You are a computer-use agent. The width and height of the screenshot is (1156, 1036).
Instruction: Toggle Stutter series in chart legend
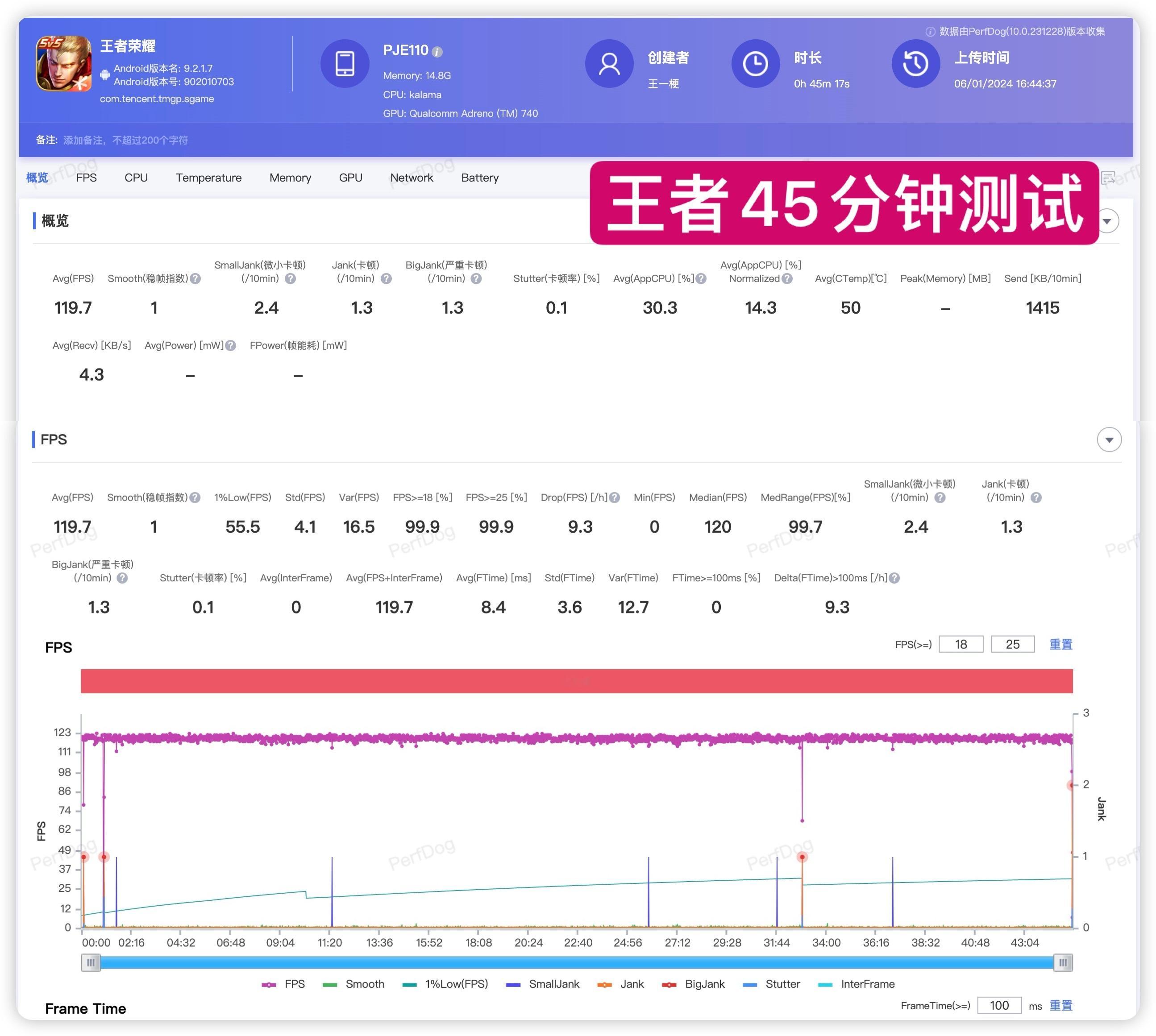pos(771,984)
